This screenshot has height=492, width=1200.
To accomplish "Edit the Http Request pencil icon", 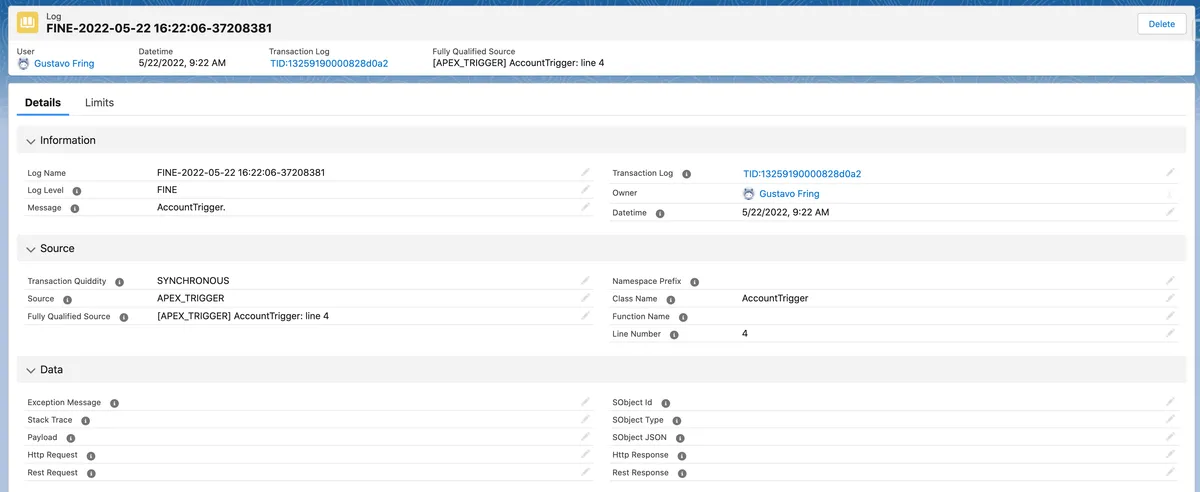I will 586,455.
